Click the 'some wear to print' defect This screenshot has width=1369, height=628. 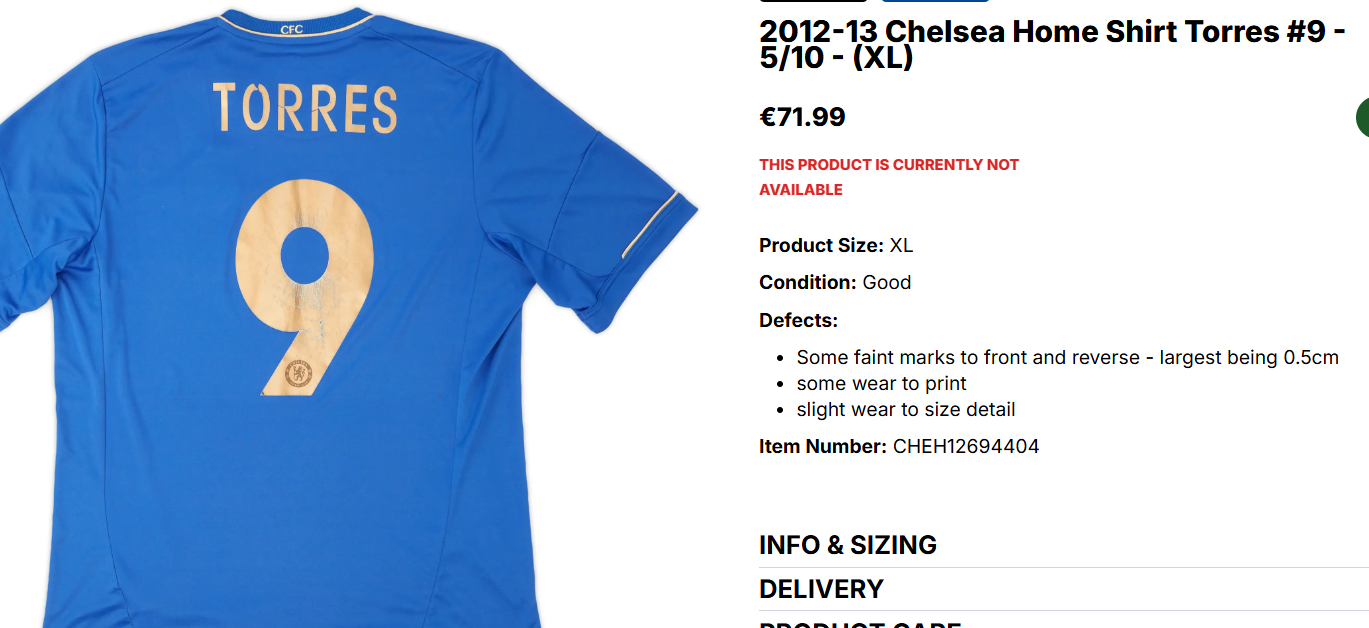pos(882,383)
